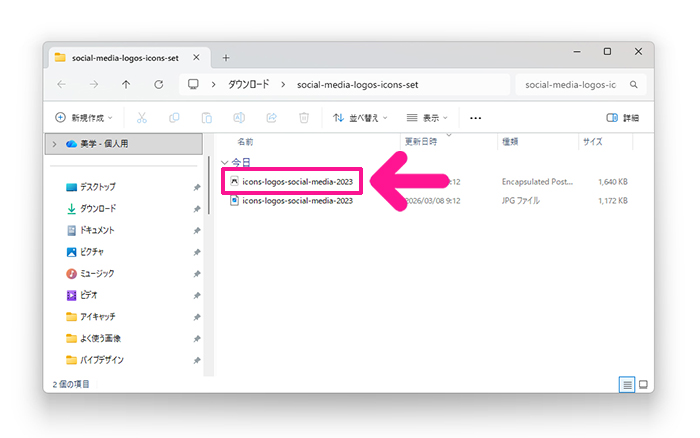Switch to large thumbnails view icon

tap(643, 384)
